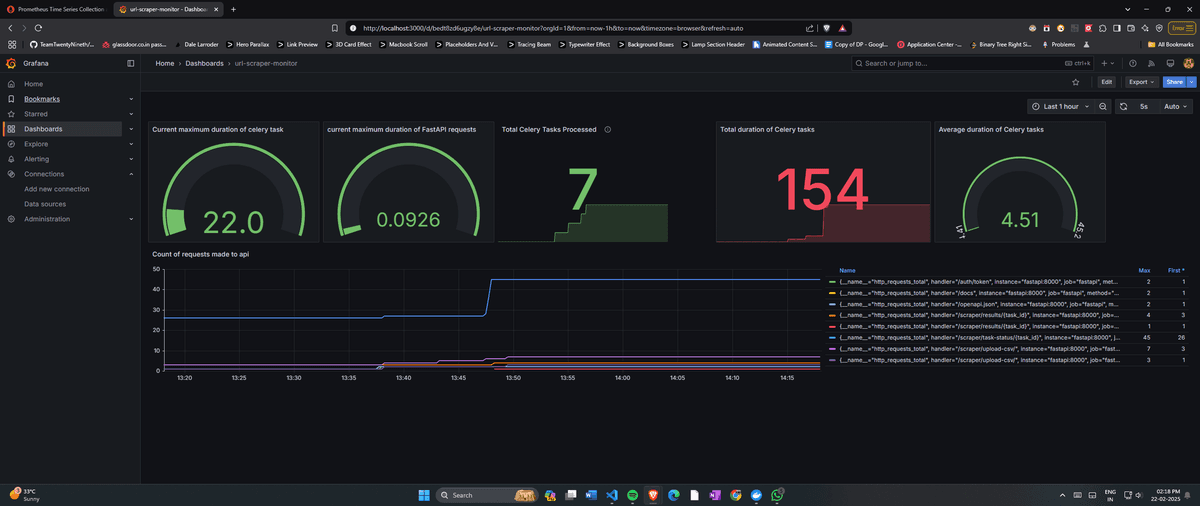
Task: Open the Auto refresh dropdown
Action: tap(1174, 106)
